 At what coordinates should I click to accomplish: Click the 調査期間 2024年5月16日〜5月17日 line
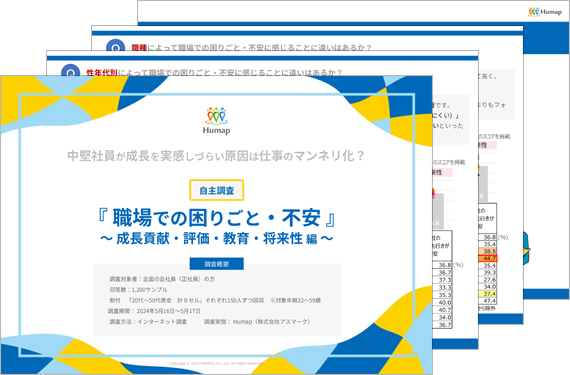click(x=154, y=311)
